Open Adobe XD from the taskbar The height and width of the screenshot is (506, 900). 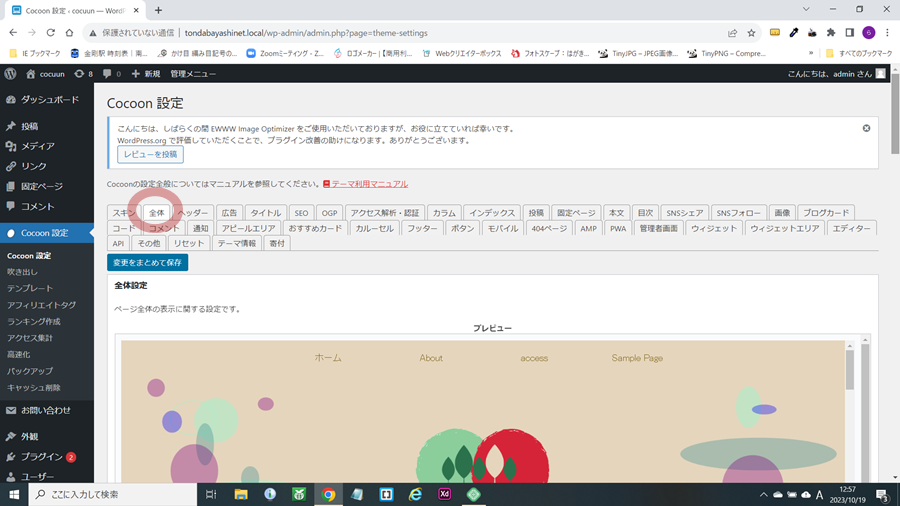click(444, 494)
